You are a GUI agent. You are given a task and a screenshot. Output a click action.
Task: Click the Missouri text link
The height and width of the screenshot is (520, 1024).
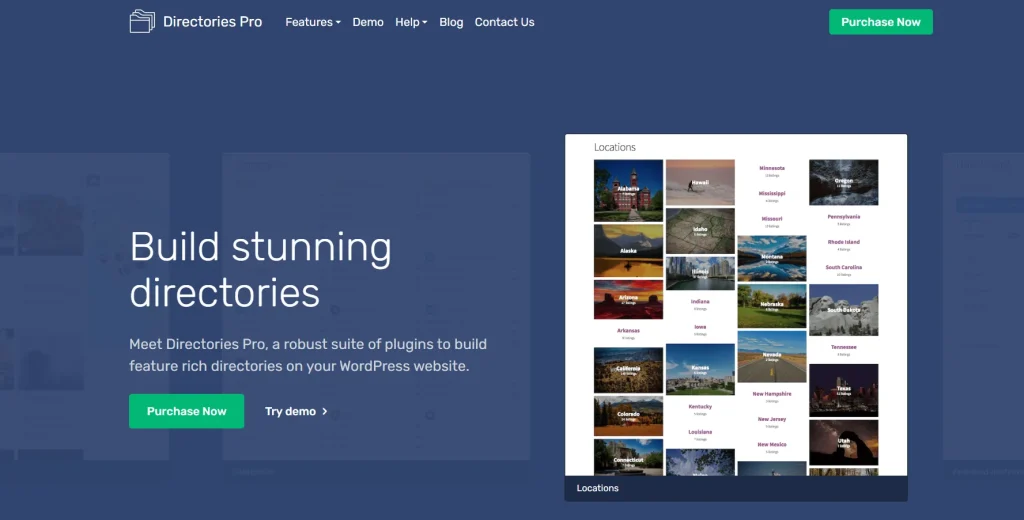(x=772, y=219)
